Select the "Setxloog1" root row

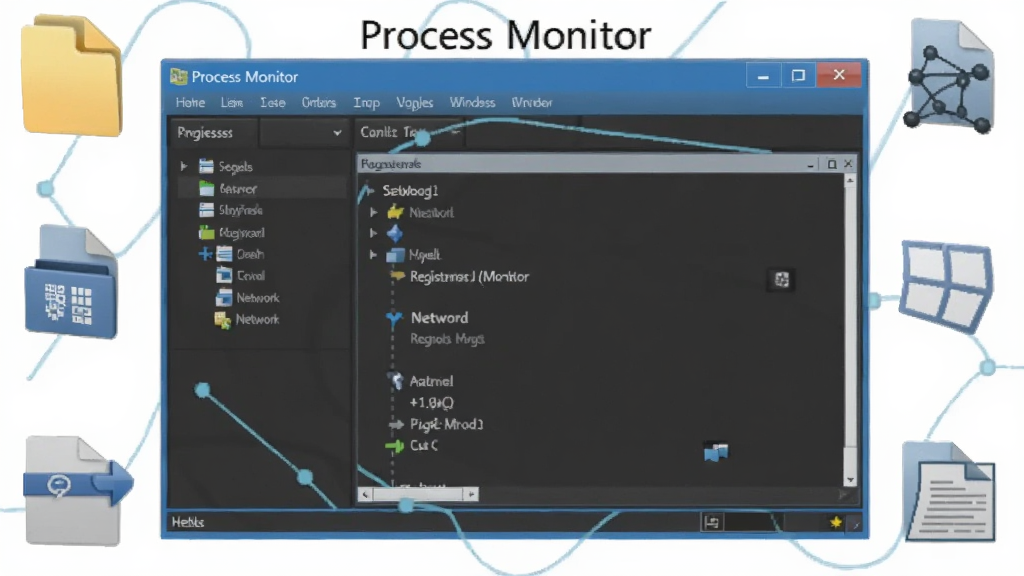(410, 191)
